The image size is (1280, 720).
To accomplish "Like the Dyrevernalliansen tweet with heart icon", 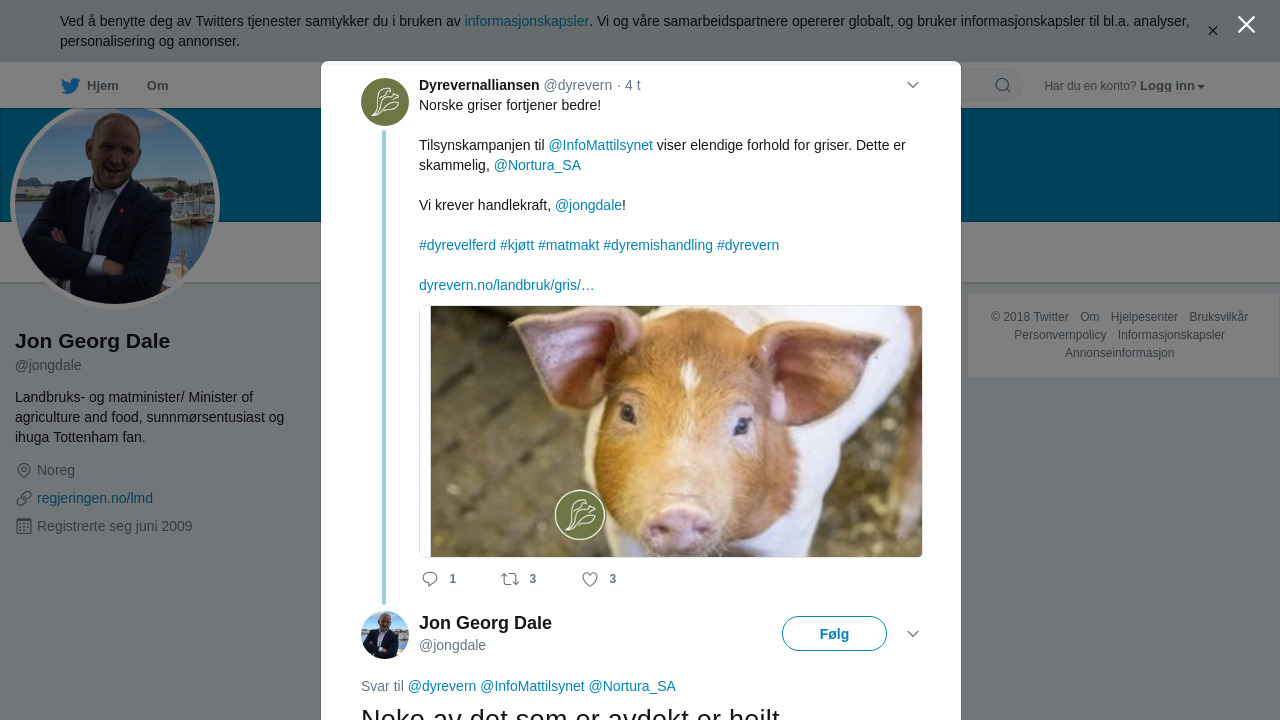I will point(590,579).
